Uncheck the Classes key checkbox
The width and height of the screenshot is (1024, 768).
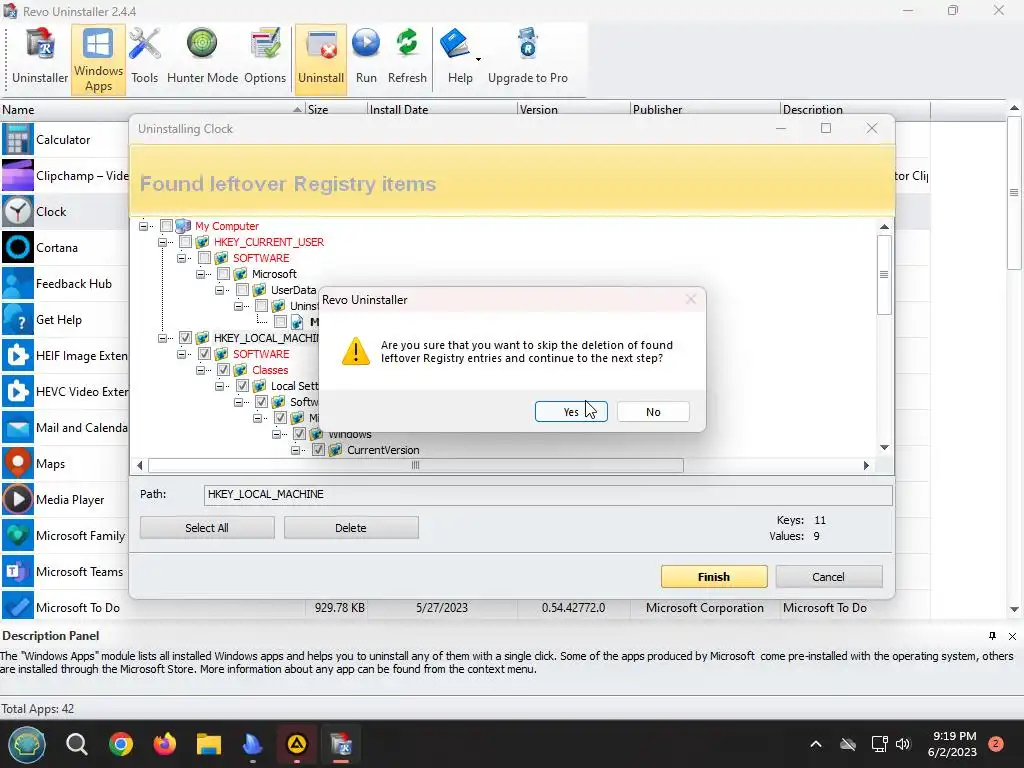point(223,370)
